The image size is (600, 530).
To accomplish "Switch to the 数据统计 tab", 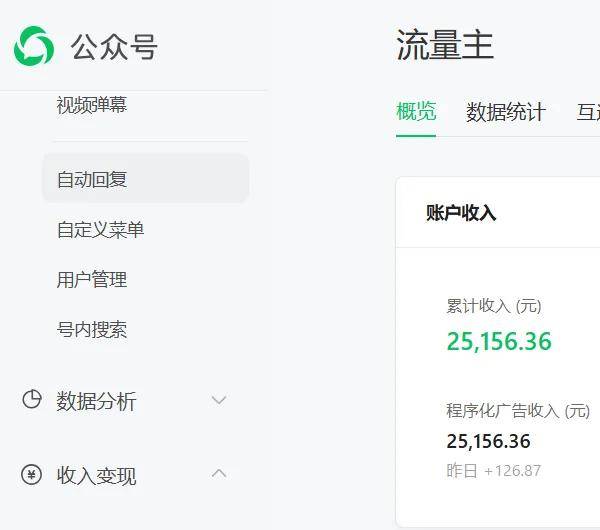I will tap(506, 112).
